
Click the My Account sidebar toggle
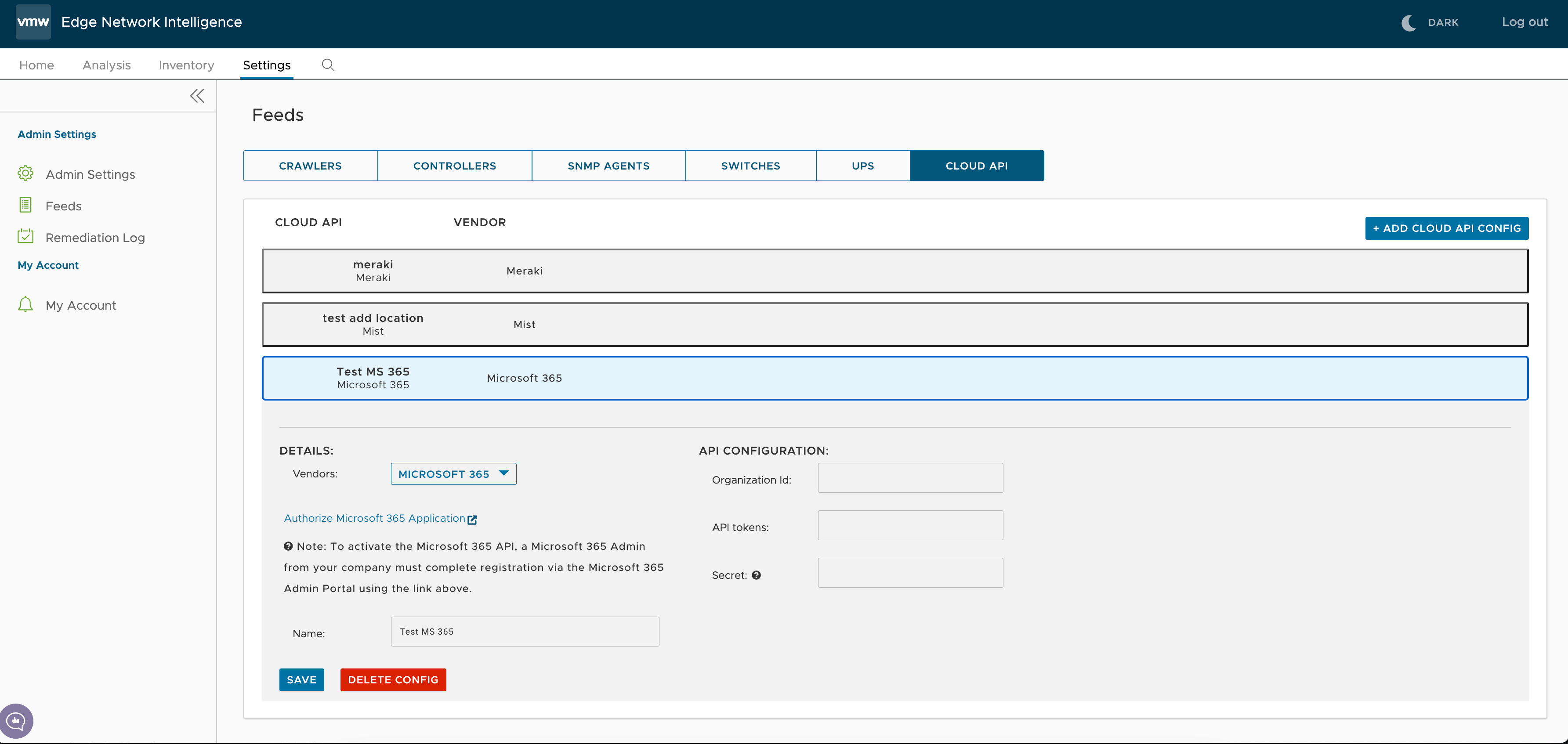click(x=48, y=265)
